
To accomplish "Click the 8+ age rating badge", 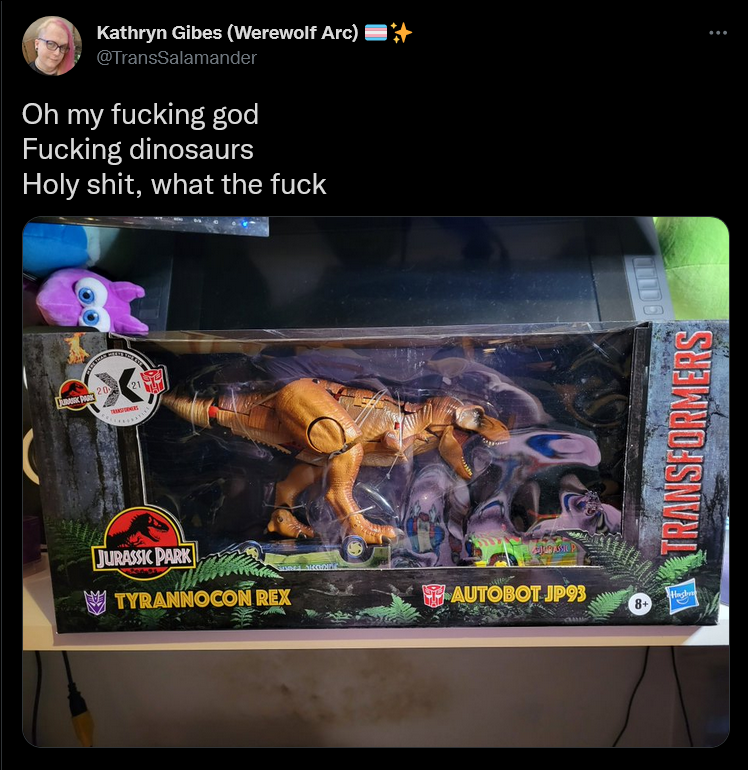I will (640, 604).
